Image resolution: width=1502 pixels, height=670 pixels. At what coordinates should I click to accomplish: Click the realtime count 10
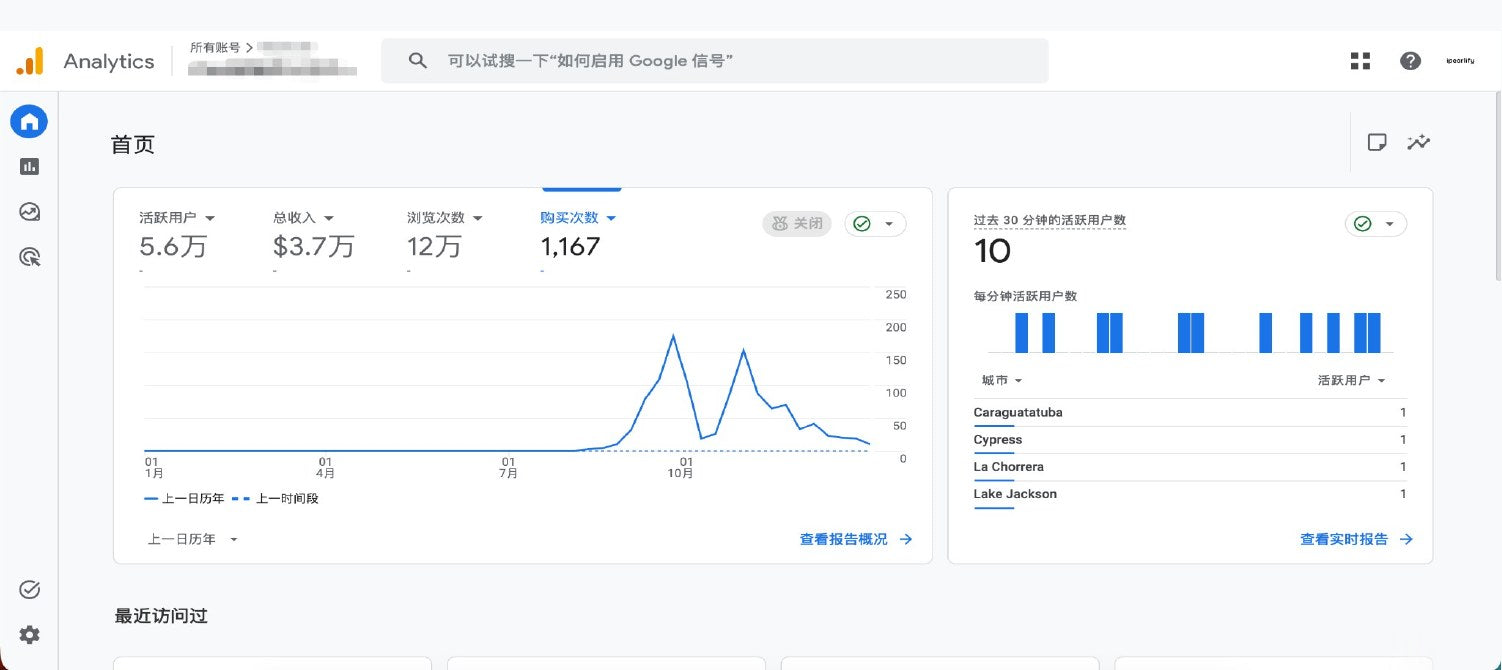point(992,251)
